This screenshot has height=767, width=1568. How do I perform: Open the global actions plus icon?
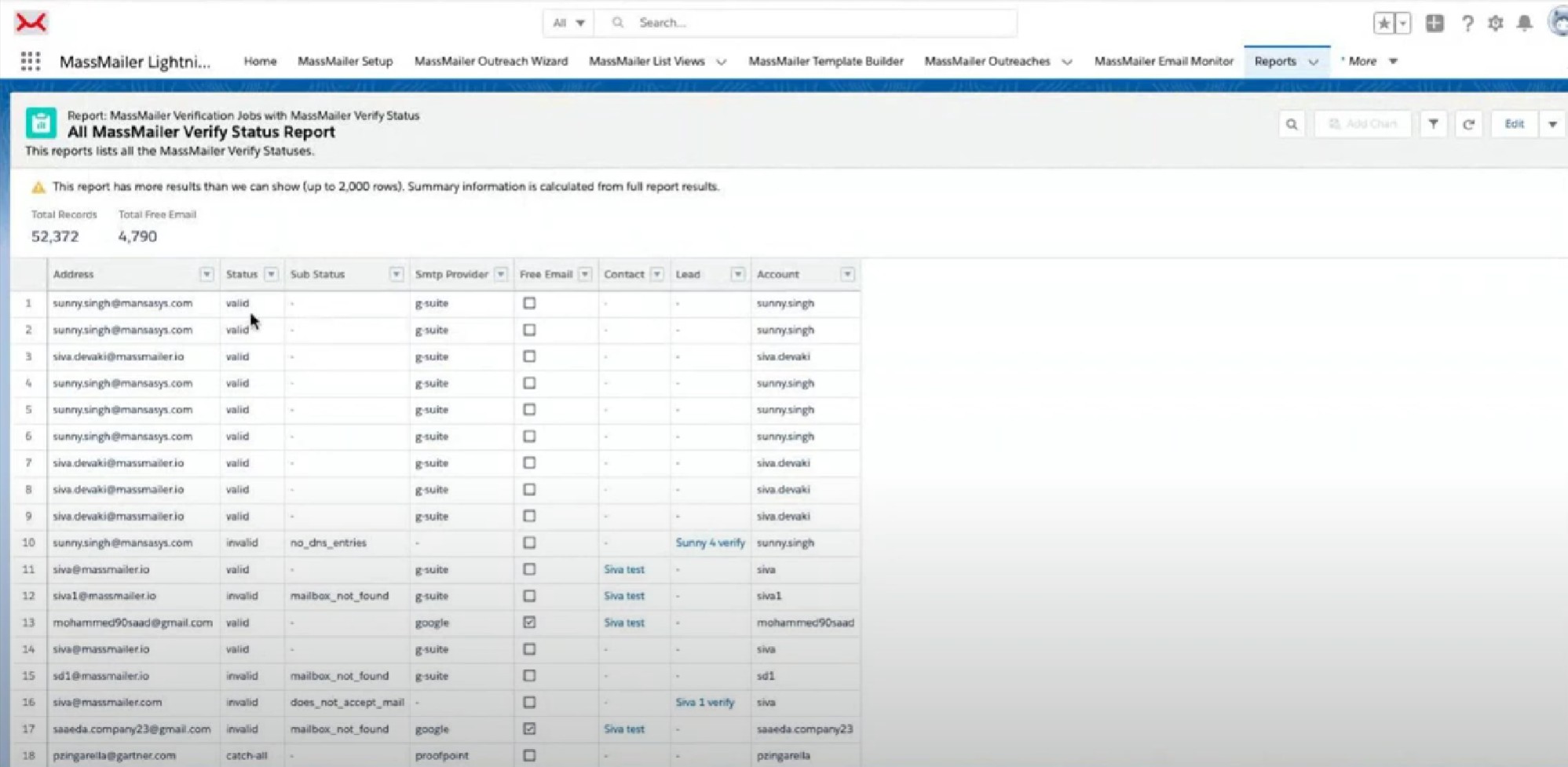coord(1435,23)
